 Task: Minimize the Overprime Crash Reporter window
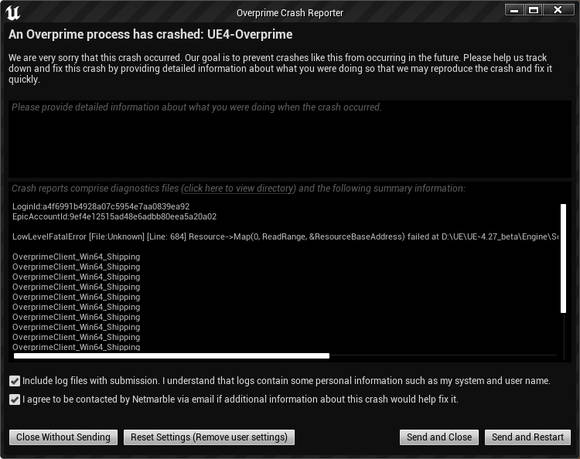click(x=514, y=10)
